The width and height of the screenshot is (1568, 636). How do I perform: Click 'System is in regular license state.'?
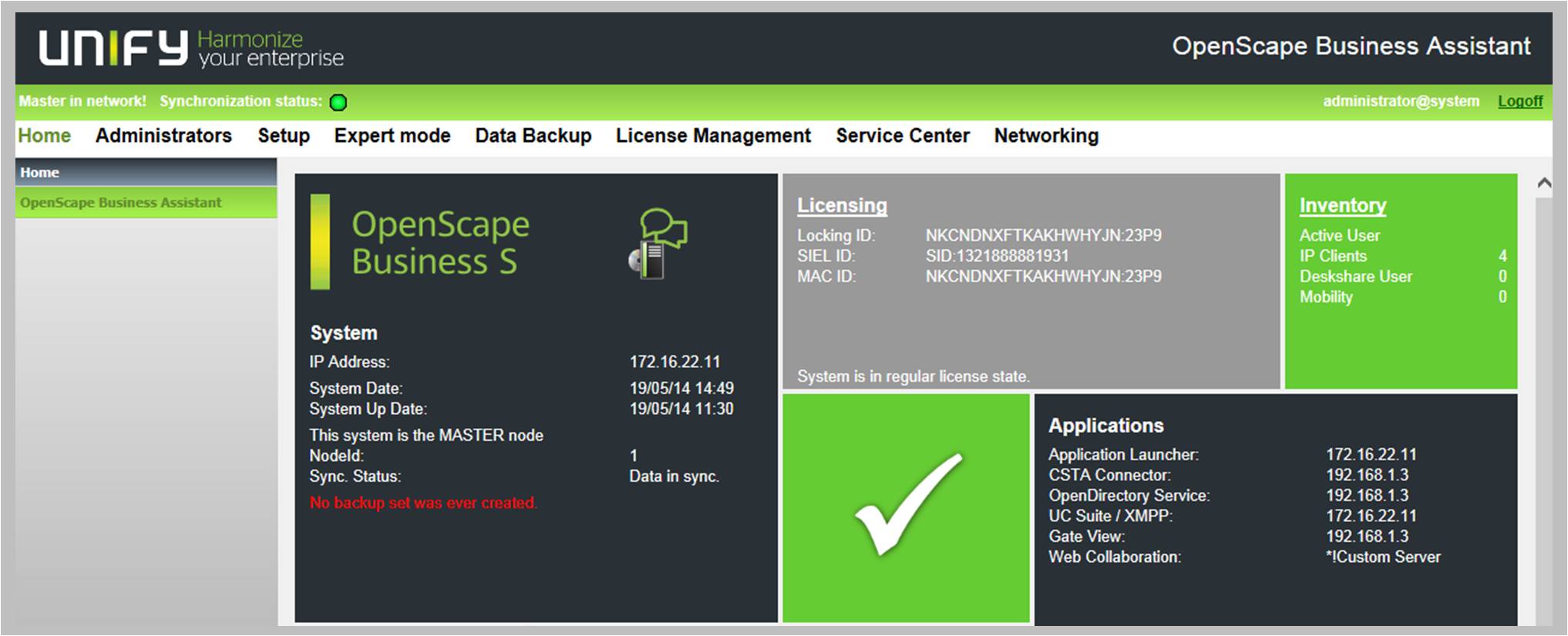(913, 376)
